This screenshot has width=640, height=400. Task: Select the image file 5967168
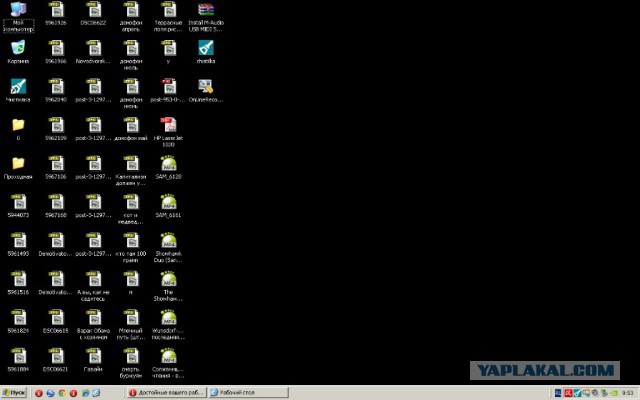coord(56,206)
